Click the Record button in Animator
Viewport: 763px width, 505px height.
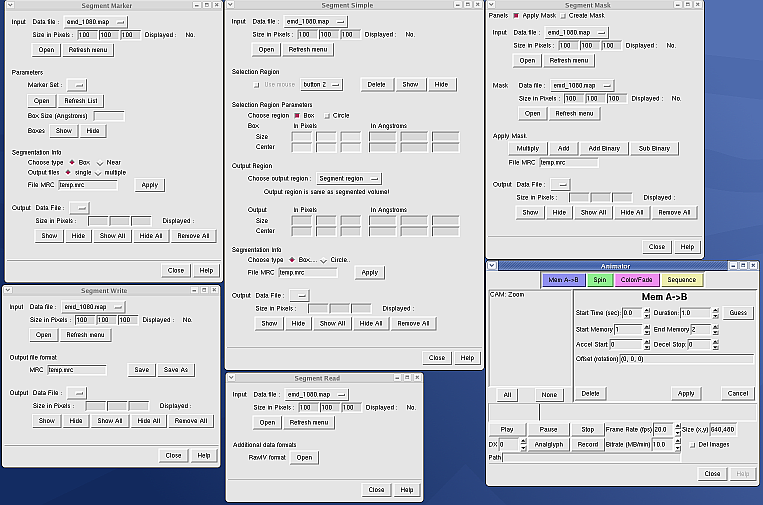coord(587,444)
